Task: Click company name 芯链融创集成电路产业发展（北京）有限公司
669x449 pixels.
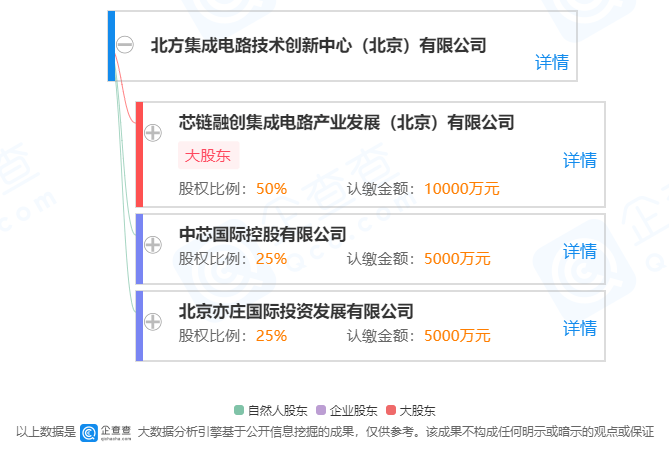Action: tap(346, 123)
